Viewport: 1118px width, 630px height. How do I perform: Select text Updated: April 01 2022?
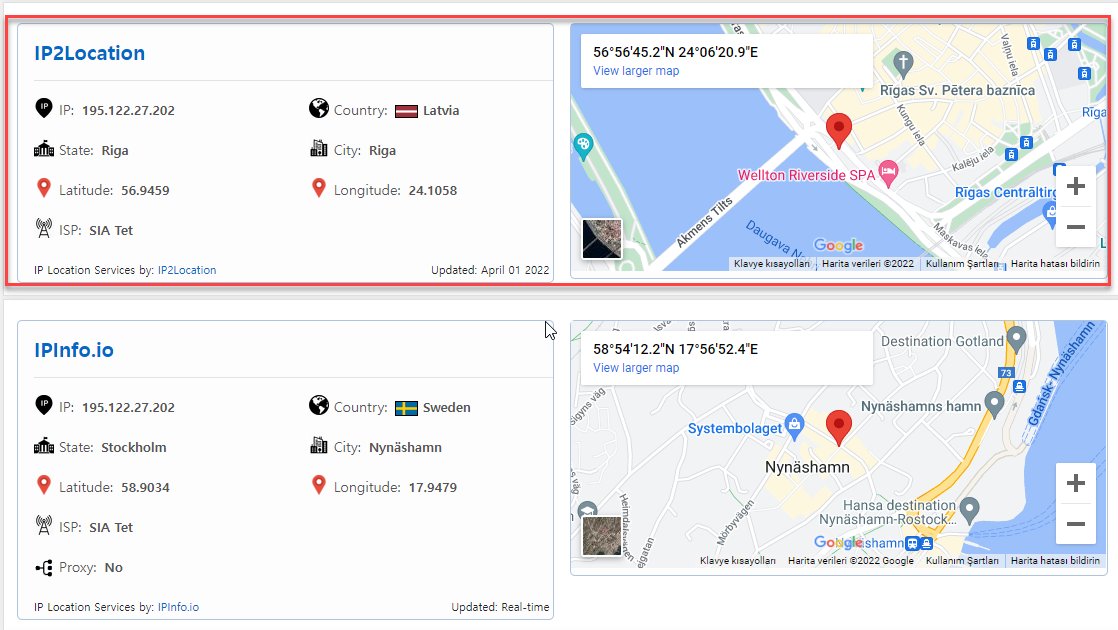click(490, 270)
